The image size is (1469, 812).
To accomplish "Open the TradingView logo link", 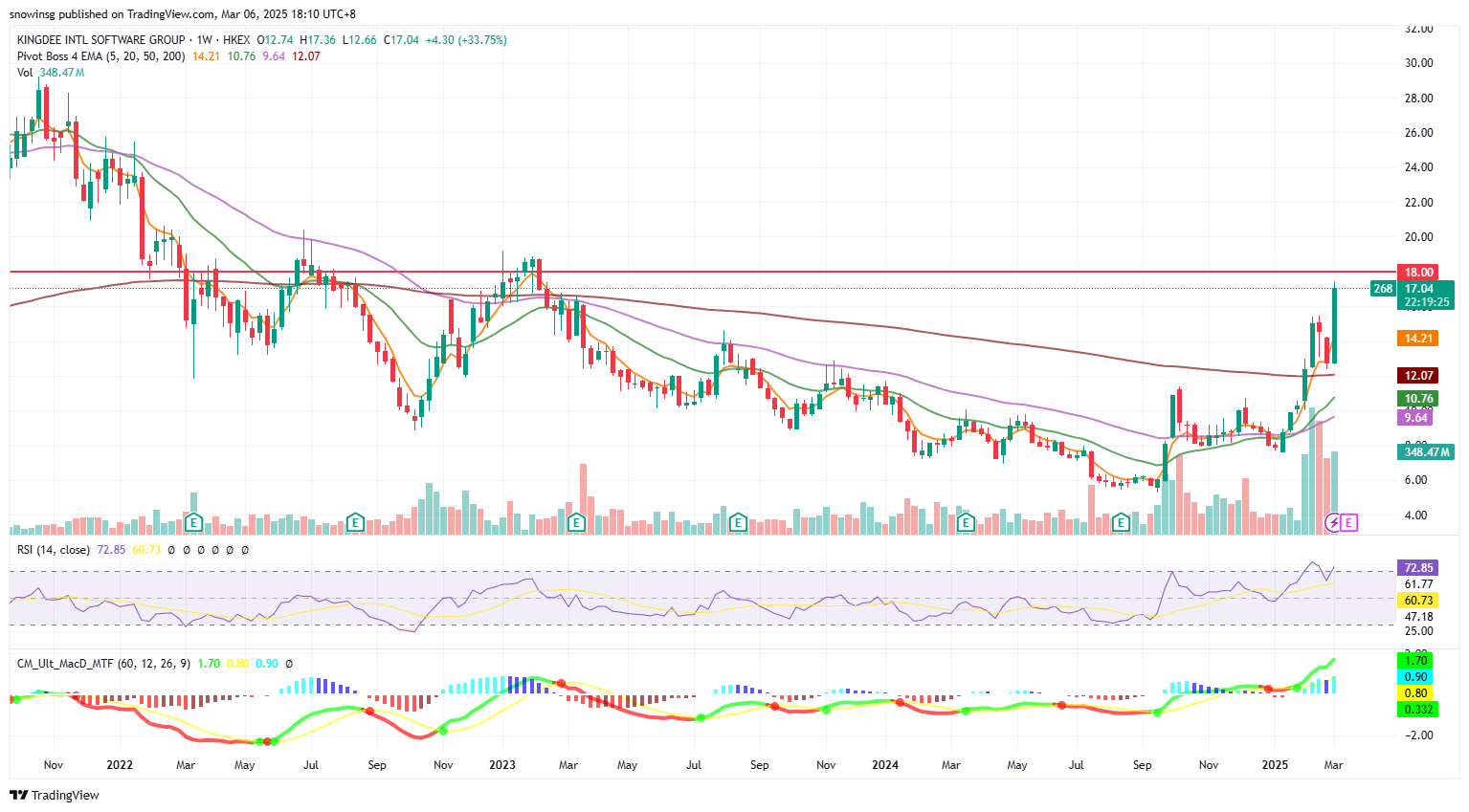I will 55,795.
